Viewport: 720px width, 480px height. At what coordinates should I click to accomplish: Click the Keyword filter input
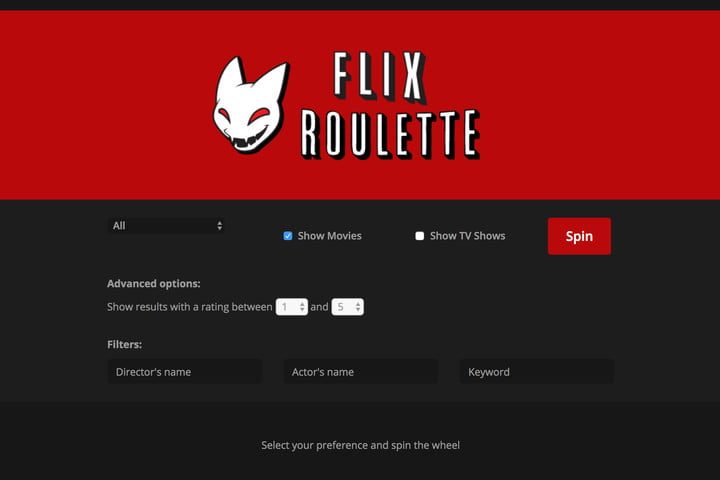coord(536,372)
